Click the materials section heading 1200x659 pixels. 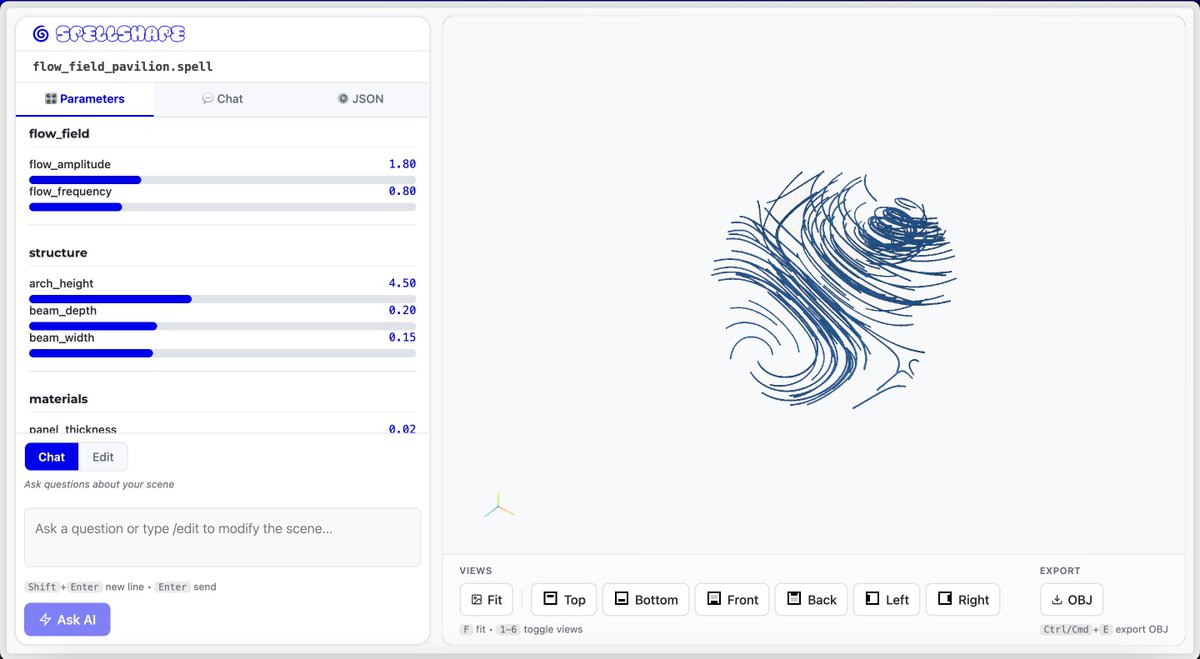(x=58, y=399)
